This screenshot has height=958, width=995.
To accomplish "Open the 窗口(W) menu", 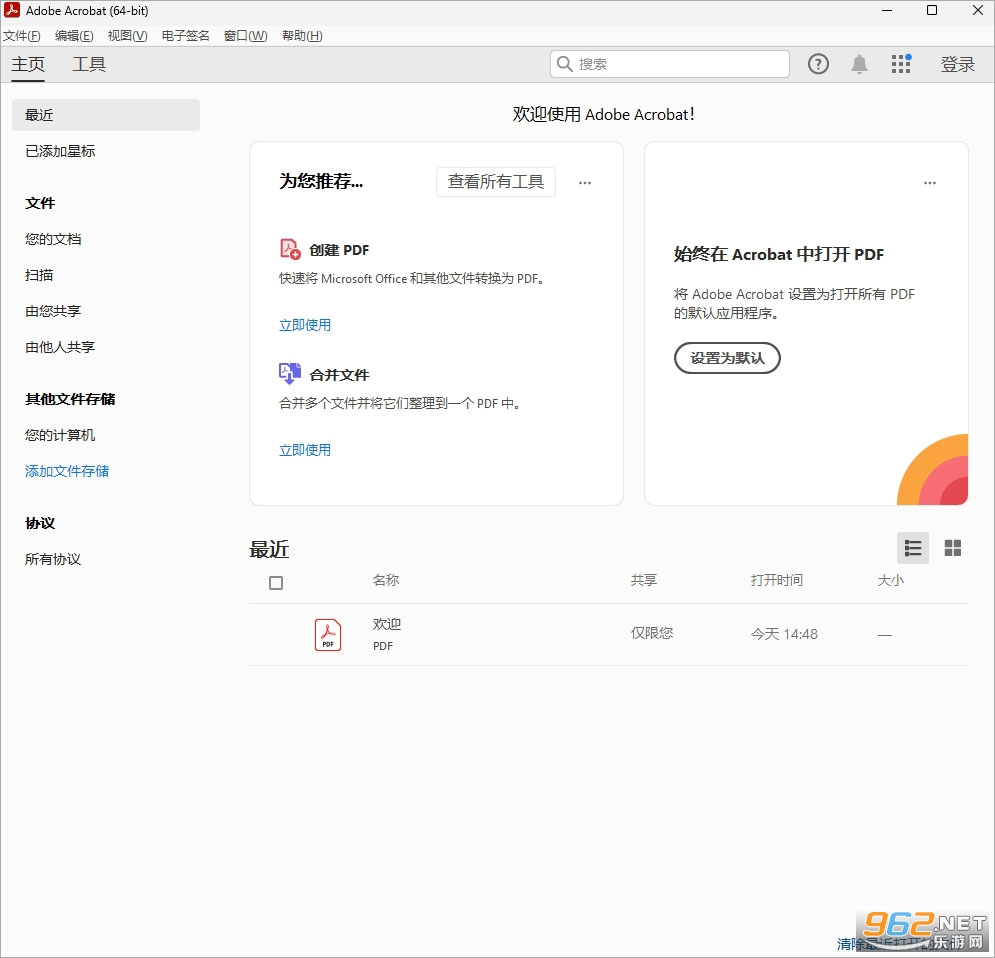I will [246, 36].
